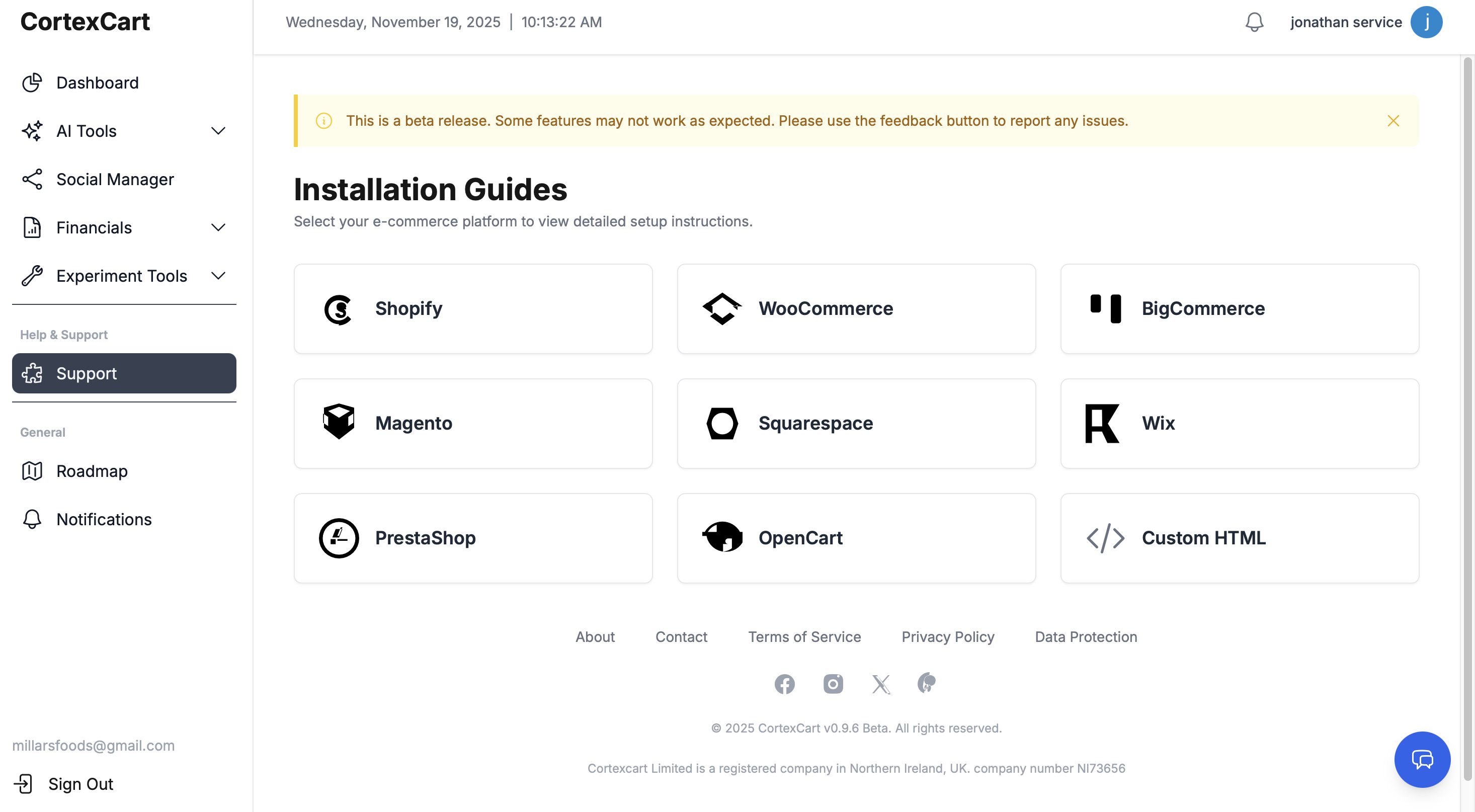The height and width of the screenshot is (812, 1475).
Task: Click the Facebook social icon in footer
Action: pyautogui.click(x=784, y=684)
